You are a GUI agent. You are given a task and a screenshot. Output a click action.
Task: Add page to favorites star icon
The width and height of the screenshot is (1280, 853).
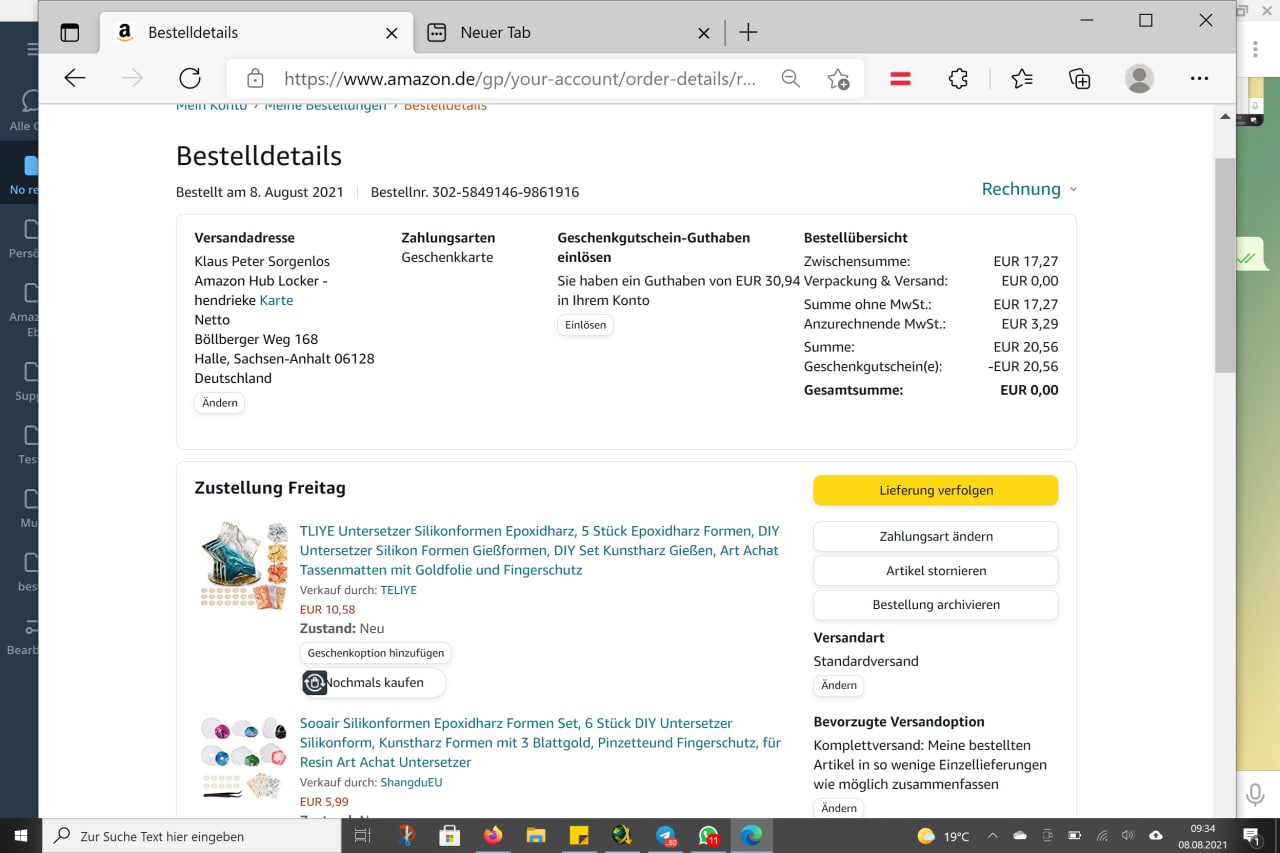coord(838,79)
